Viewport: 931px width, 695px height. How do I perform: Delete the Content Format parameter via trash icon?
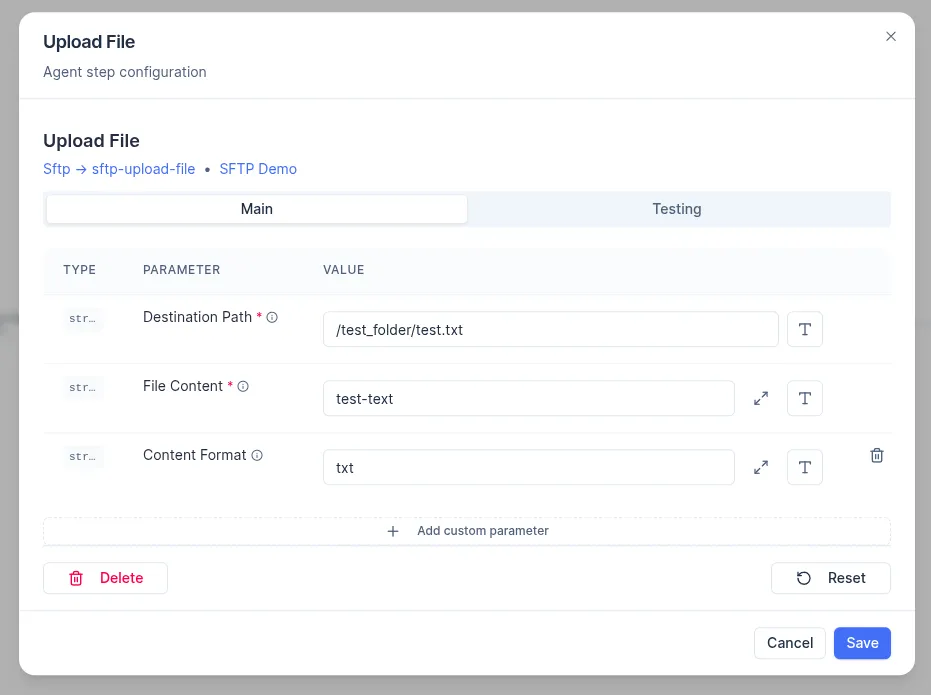pos(877,455)
